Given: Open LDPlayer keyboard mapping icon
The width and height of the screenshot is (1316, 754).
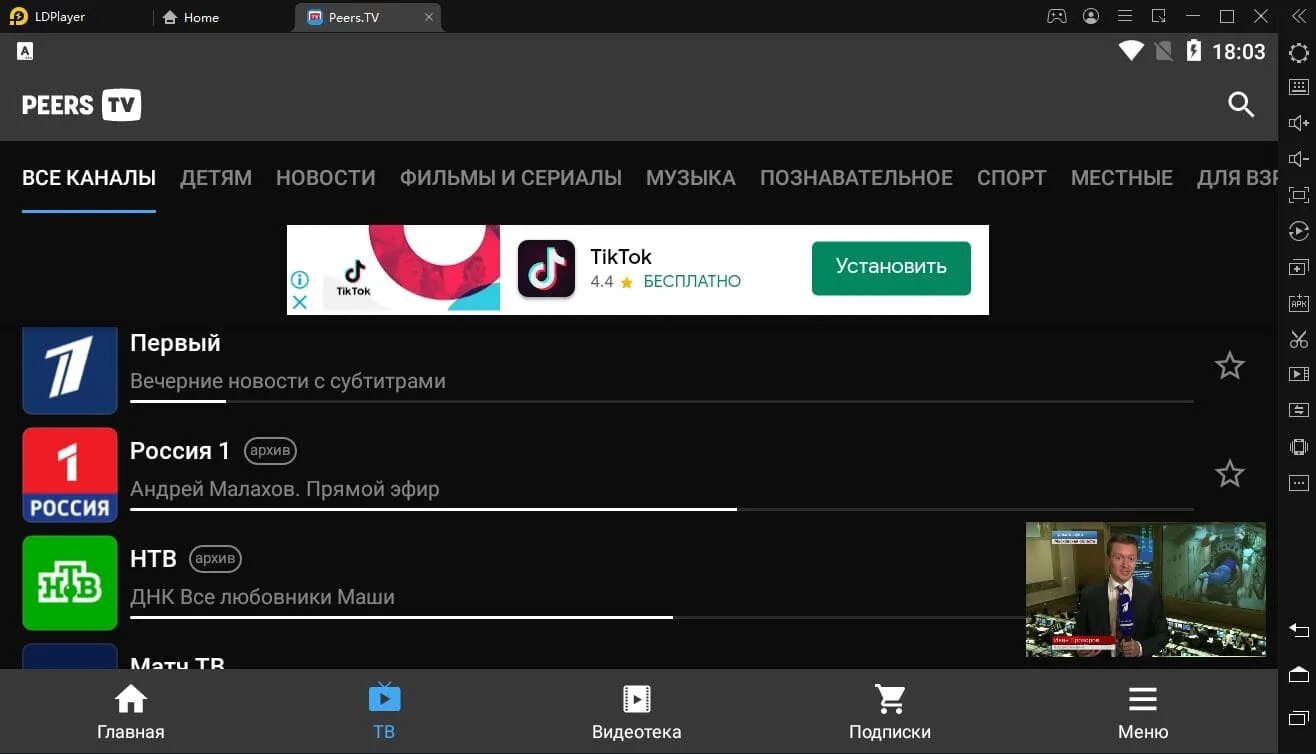Looking at the screenshot, I should [x=1298, y=87].
